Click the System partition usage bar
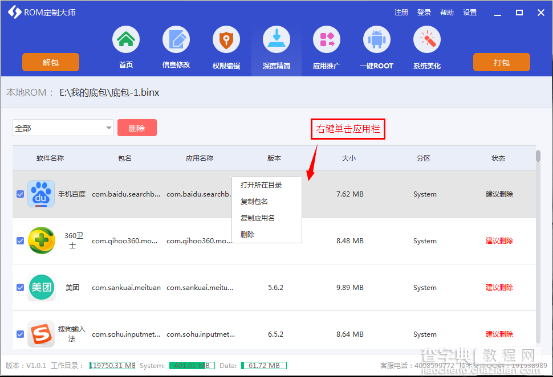The height and width of the screenshot is (377, 553). (x=192, y=365)
